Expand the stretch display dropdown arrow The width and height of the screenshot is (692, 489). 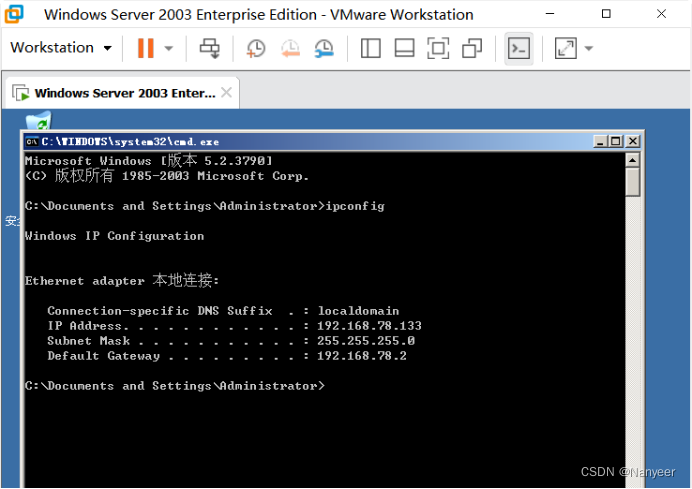tap(589, 48)
